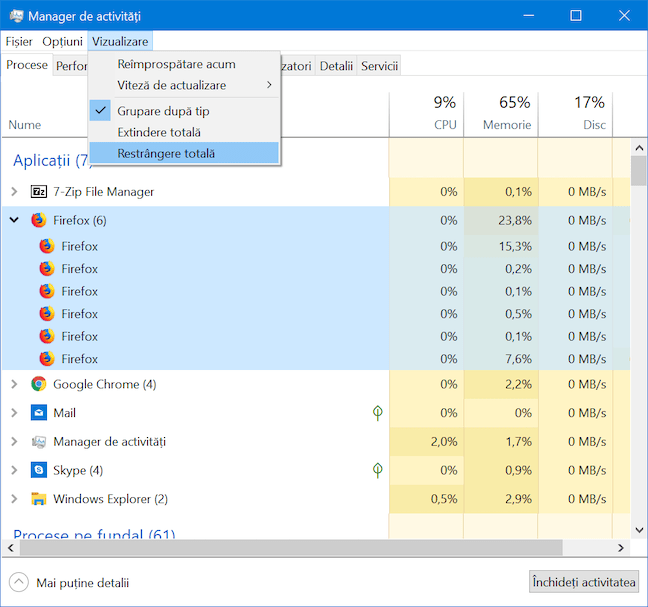Expand the Google Chrome (4) group
648x607 pixels.
(14, 384)
